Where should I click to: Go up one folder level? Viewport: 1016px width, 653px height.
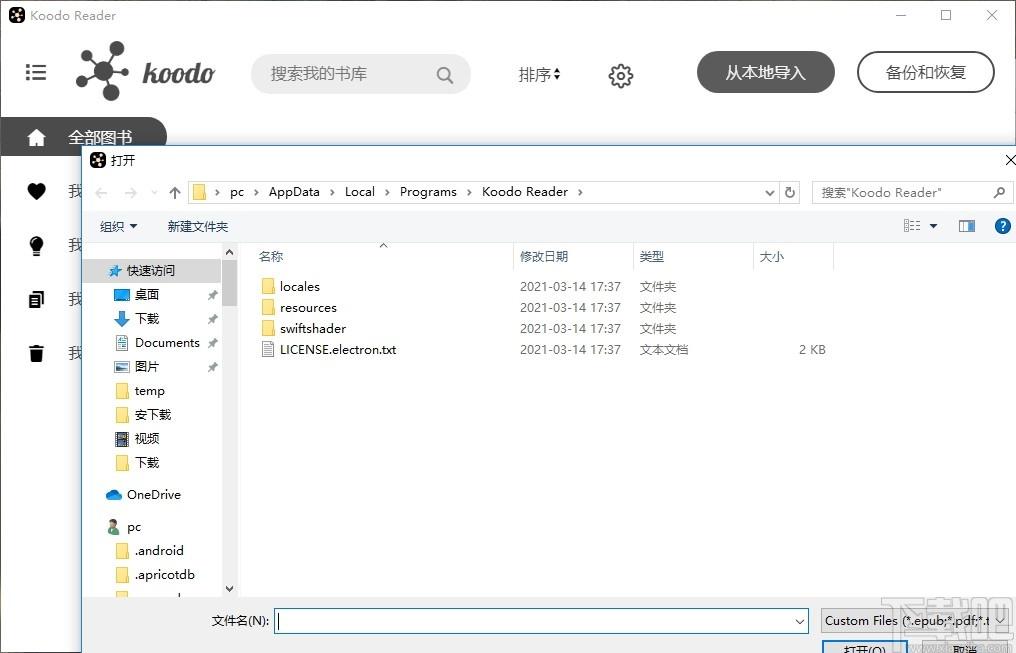point(174,192)
